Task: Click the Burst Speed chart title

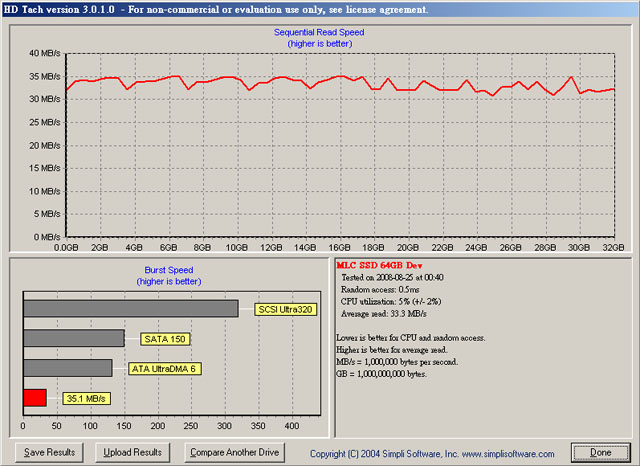Action: (167, 270)
